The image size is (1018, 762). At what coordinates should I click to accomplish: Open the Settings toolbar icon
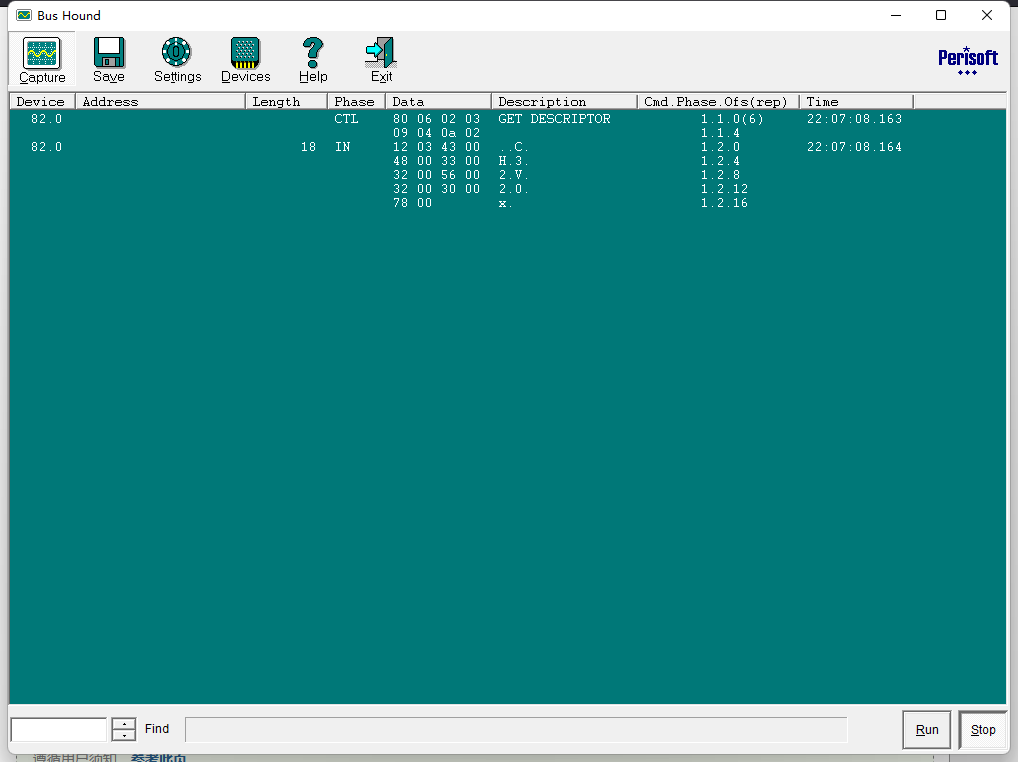coord(177,59)
